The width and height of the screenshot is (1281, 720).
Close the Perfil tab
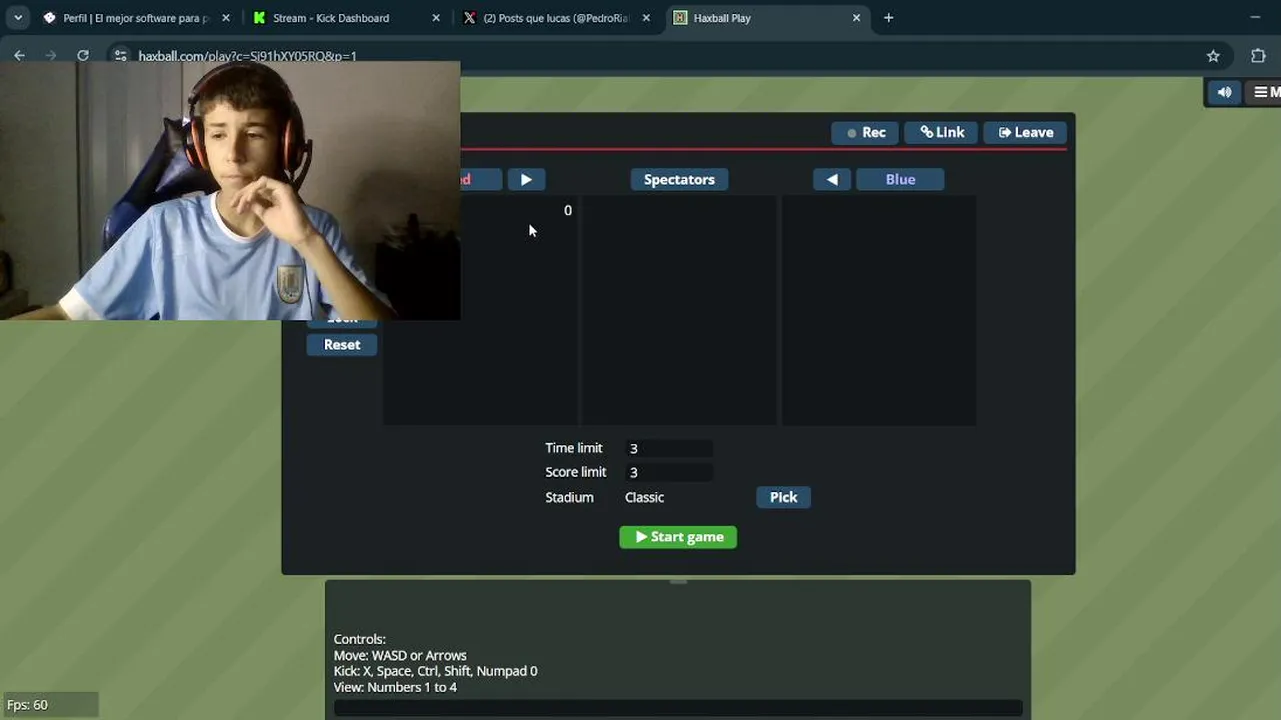(x=226, y=18)
